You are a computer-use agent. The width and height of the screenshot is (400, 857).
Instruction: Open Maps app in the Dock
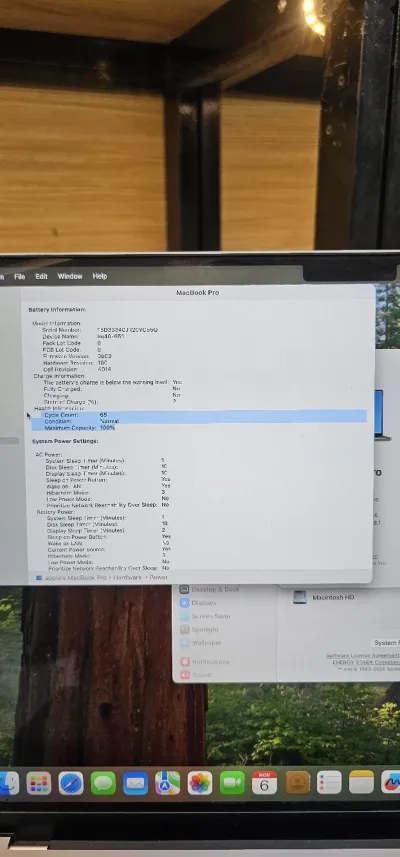coord(168,783)
